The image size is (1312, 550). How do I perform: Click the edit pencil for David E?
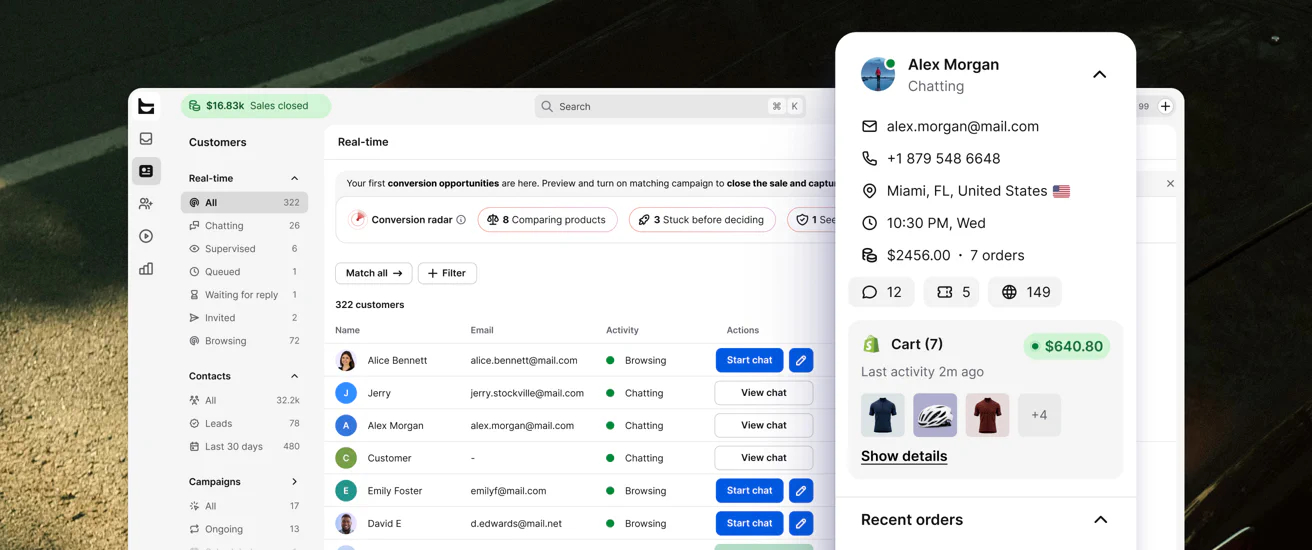tap(801, 523)
